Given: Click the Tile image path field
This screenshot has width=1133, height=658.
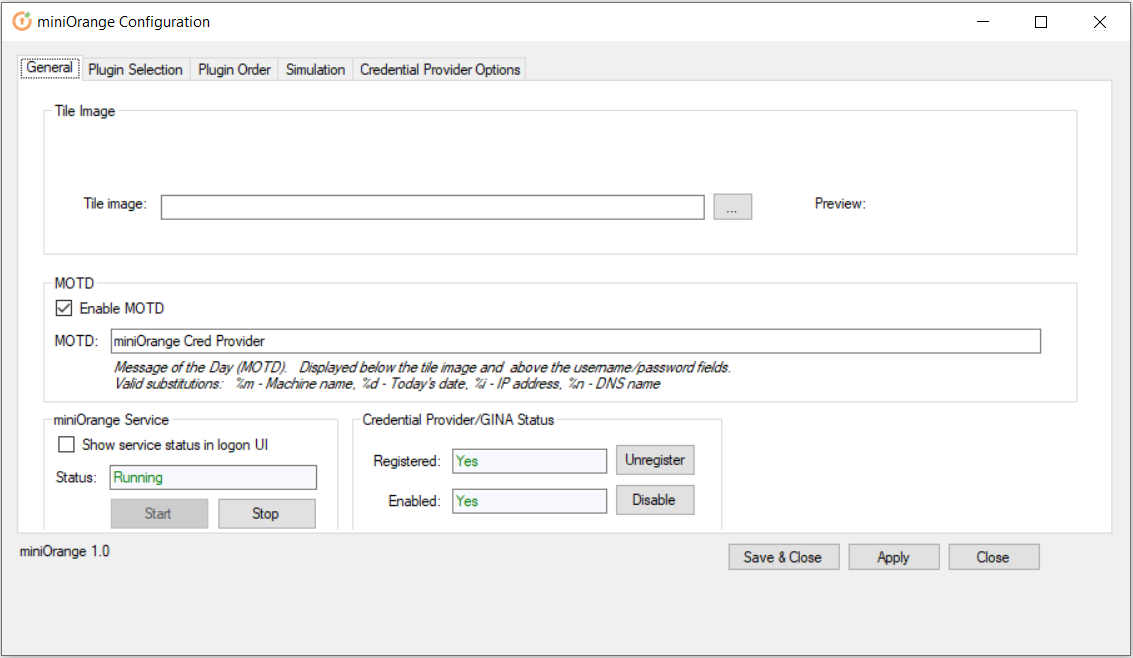Looking at the screenshot, I should pos(432,207).
